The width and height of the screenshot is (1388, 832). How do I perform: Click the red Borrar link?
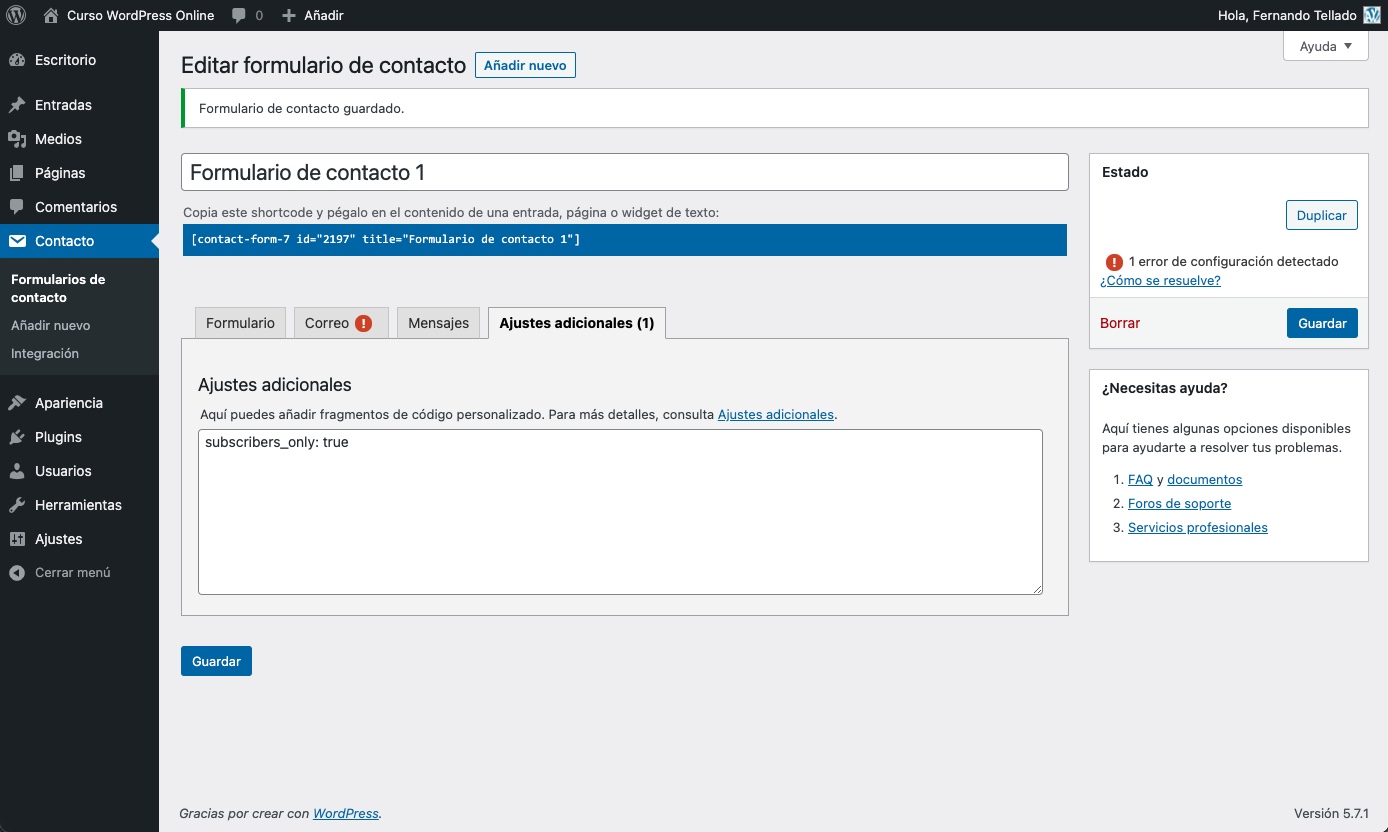coord(1120,323)
